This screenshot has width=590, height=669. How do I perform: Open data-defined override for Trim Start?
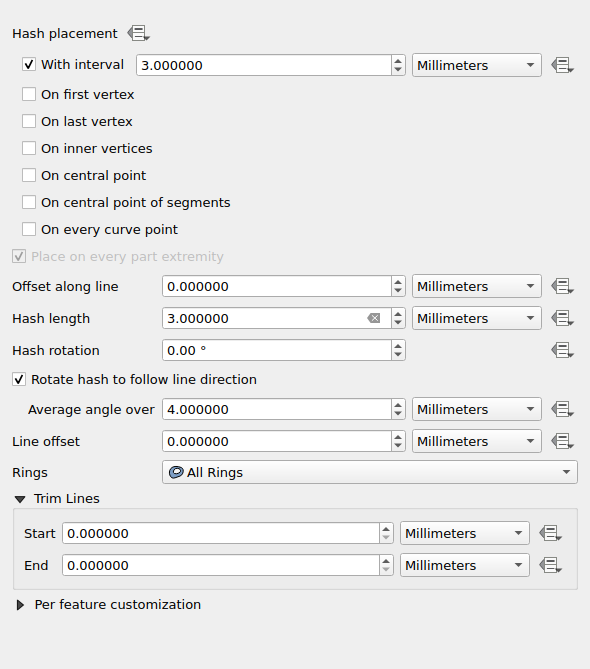tap(550, 533)
